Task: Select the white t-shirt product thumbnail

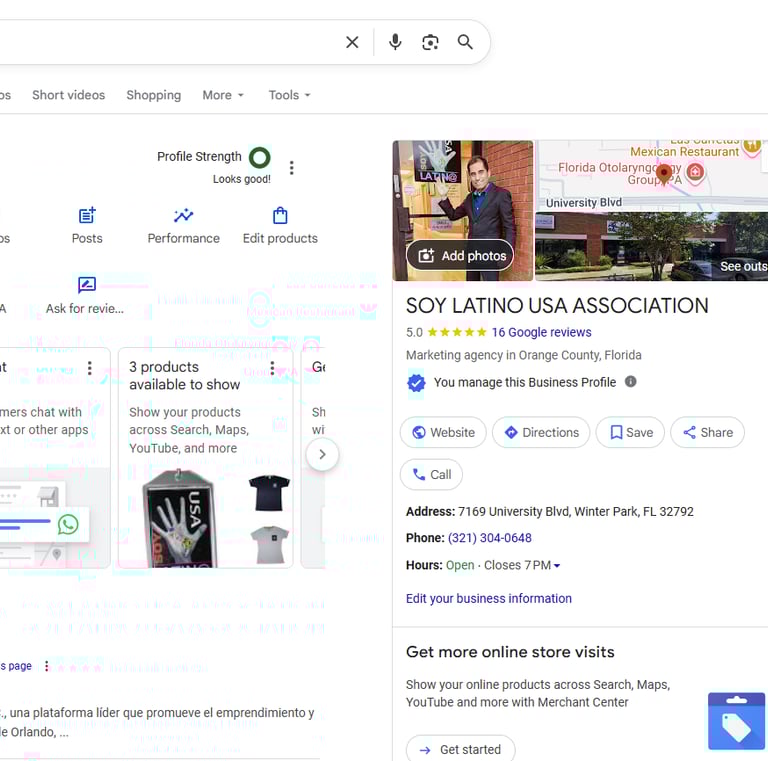Action: pyautogui.click(x=269, y=545)
